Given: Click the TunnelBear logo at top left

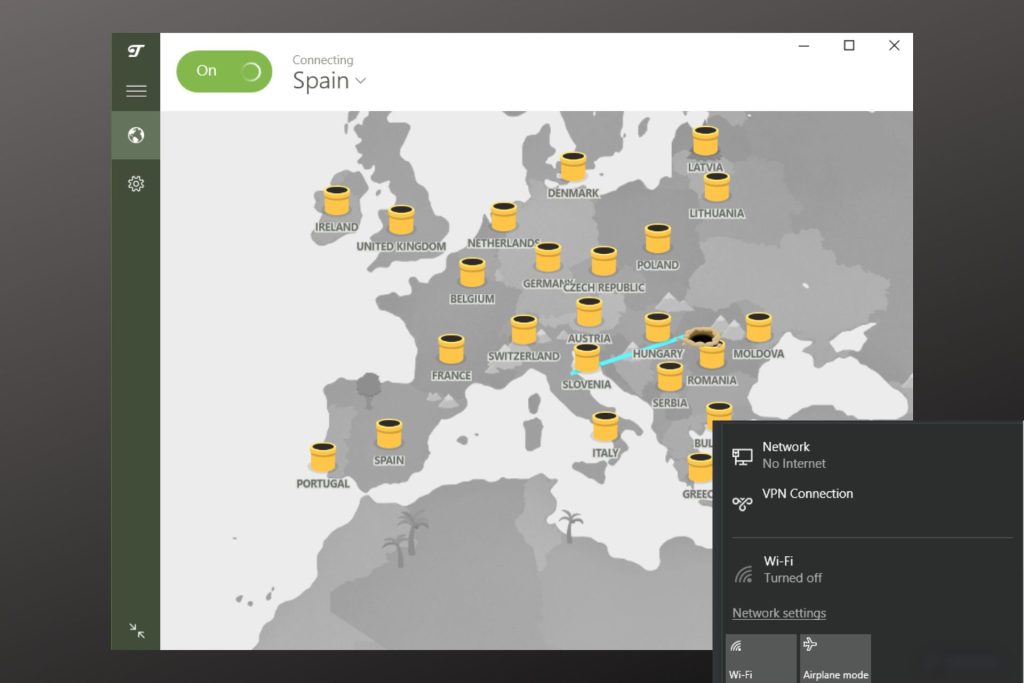Looking at the screenshot, I should [x=136, y=49].
